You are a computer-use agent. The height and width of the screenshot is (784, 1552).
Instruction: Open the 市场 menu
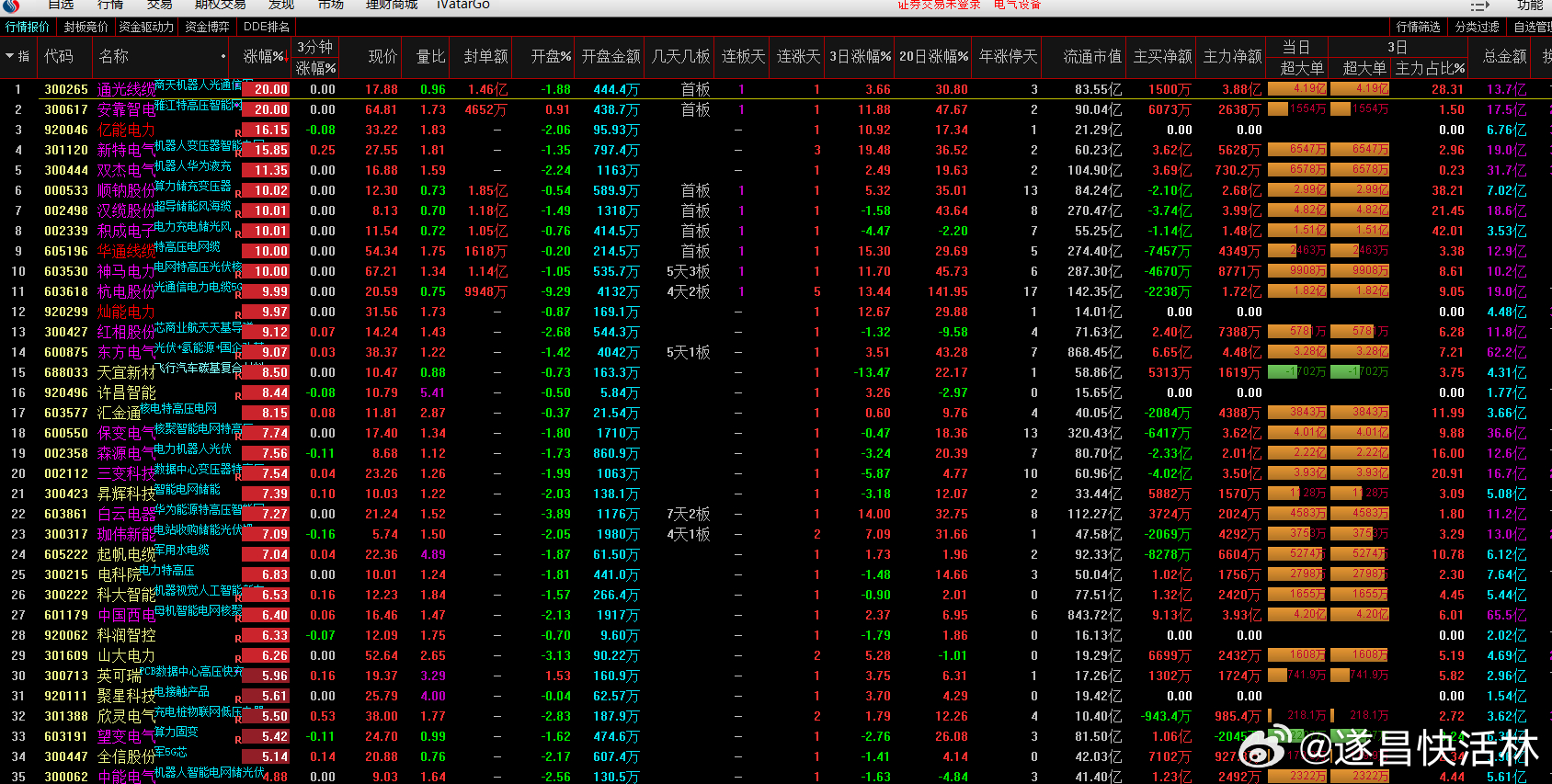(x=330, y=5)
